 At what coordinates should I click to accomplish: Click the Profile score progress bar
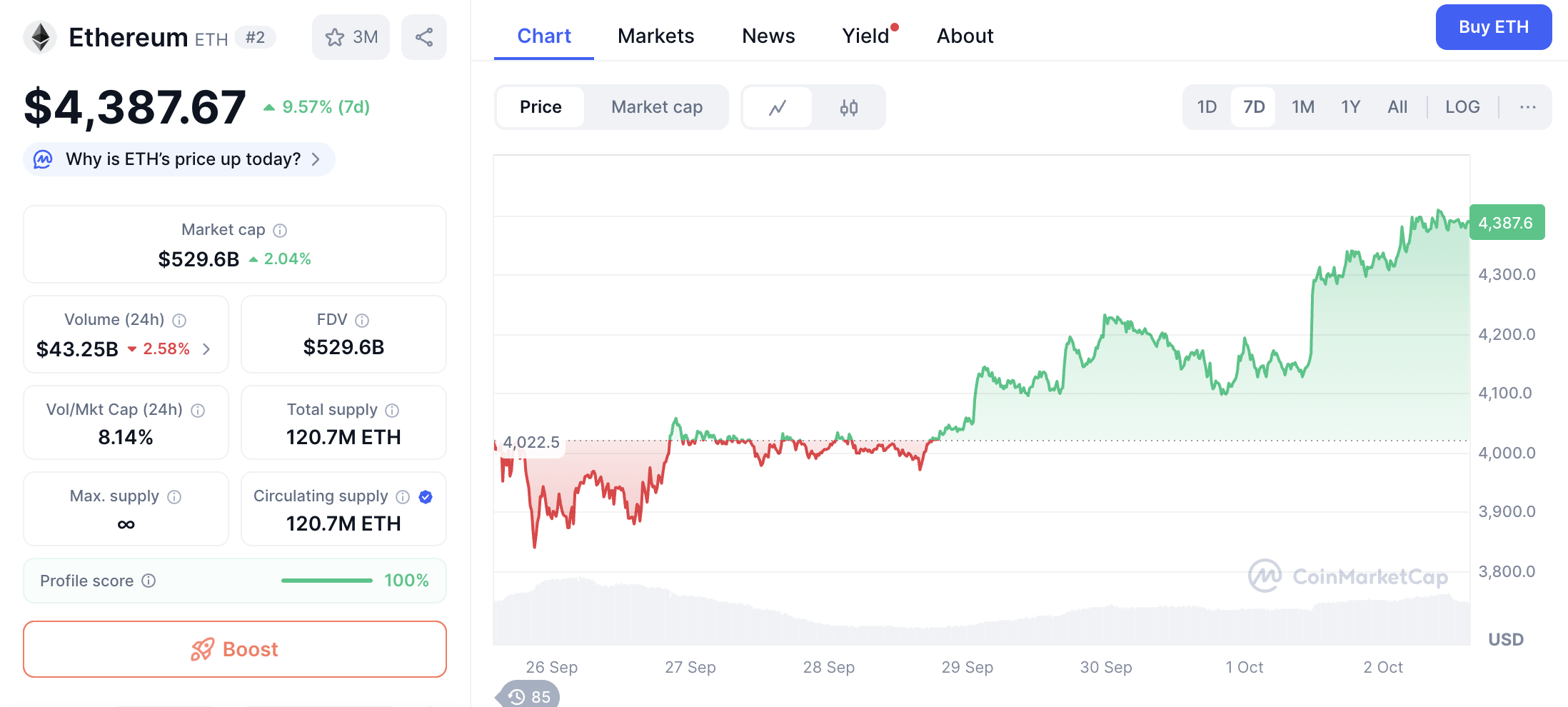click(x=326, y=581)
